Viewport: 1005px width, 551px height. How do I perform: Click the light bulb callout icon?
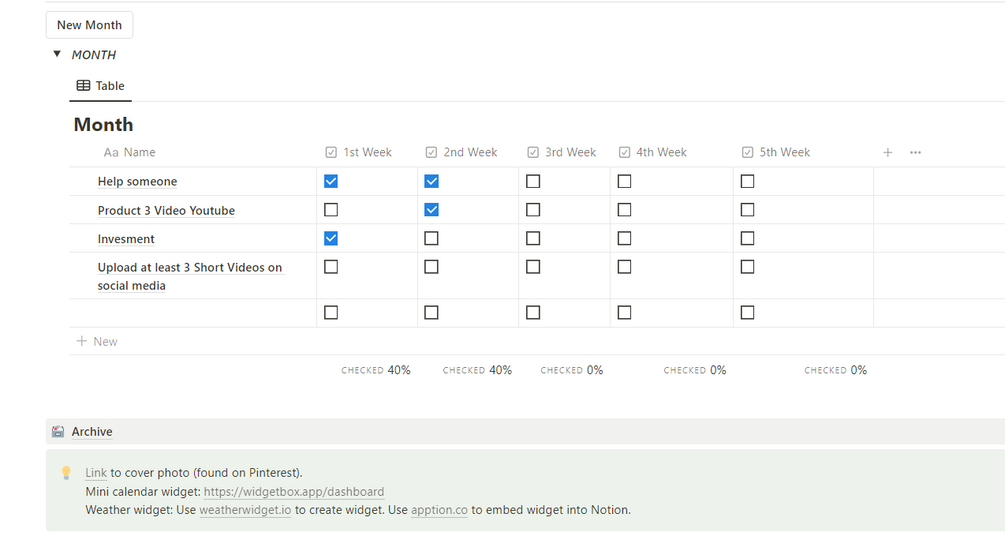66,473
